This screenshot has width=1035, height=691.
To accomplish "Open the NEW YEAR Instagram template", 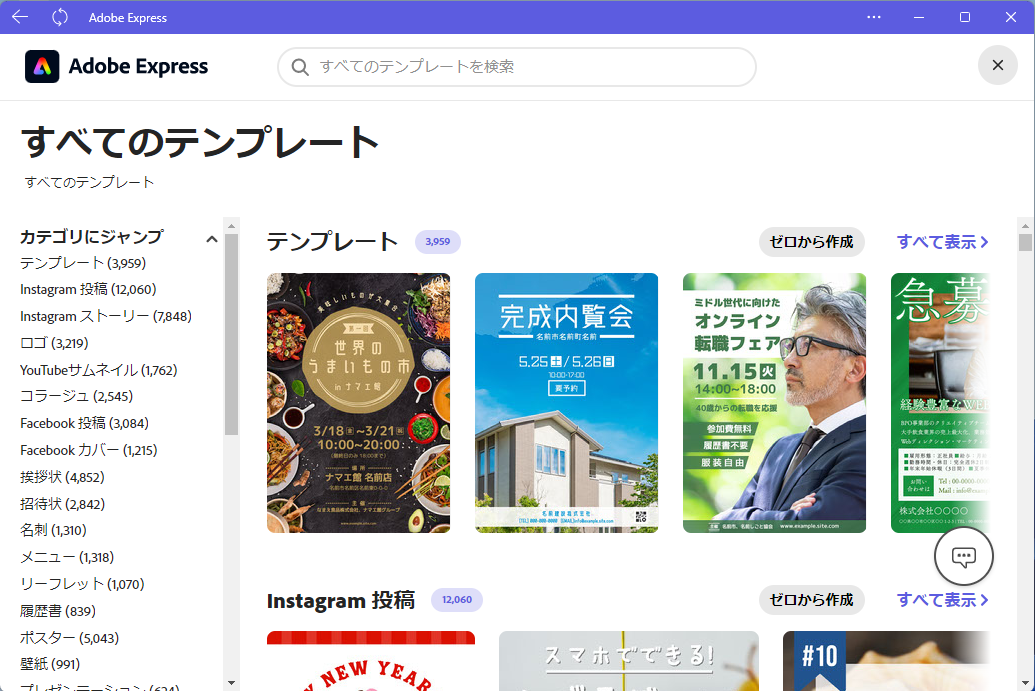I will pos(371,661).
